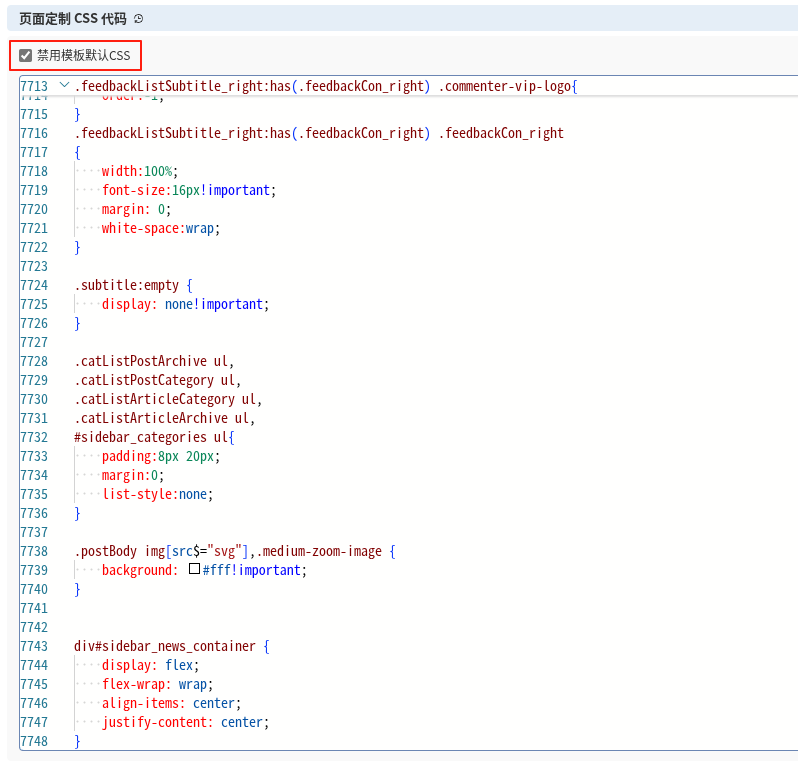The width and height of the screenshot is (798, 763).
Task: Click 'justify-content: center;' on line 7747
Action: click(x=185, y=722)
